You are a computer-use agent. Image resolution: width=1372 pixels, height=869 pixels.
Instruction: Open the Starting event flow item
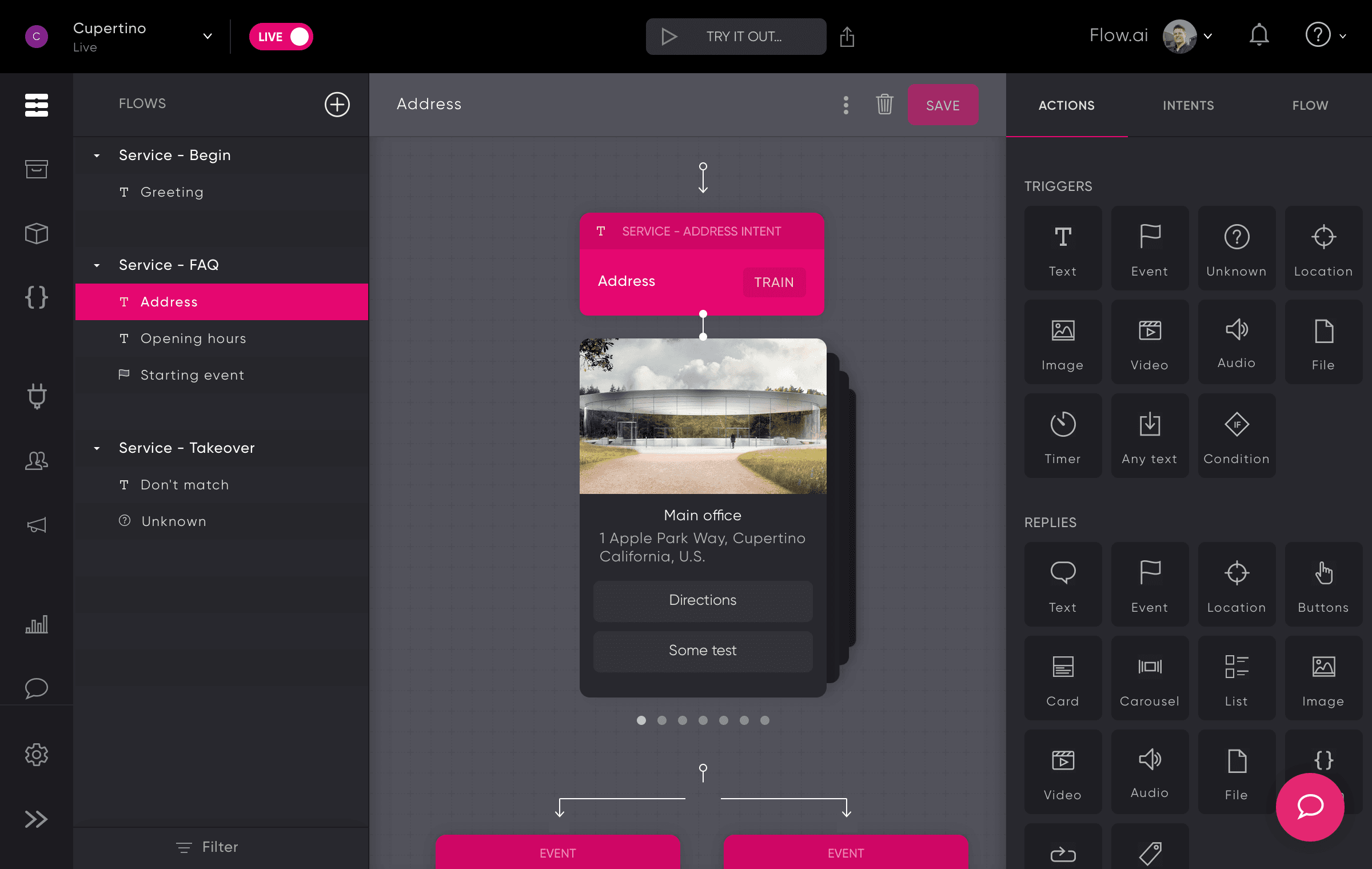[222, 375]
